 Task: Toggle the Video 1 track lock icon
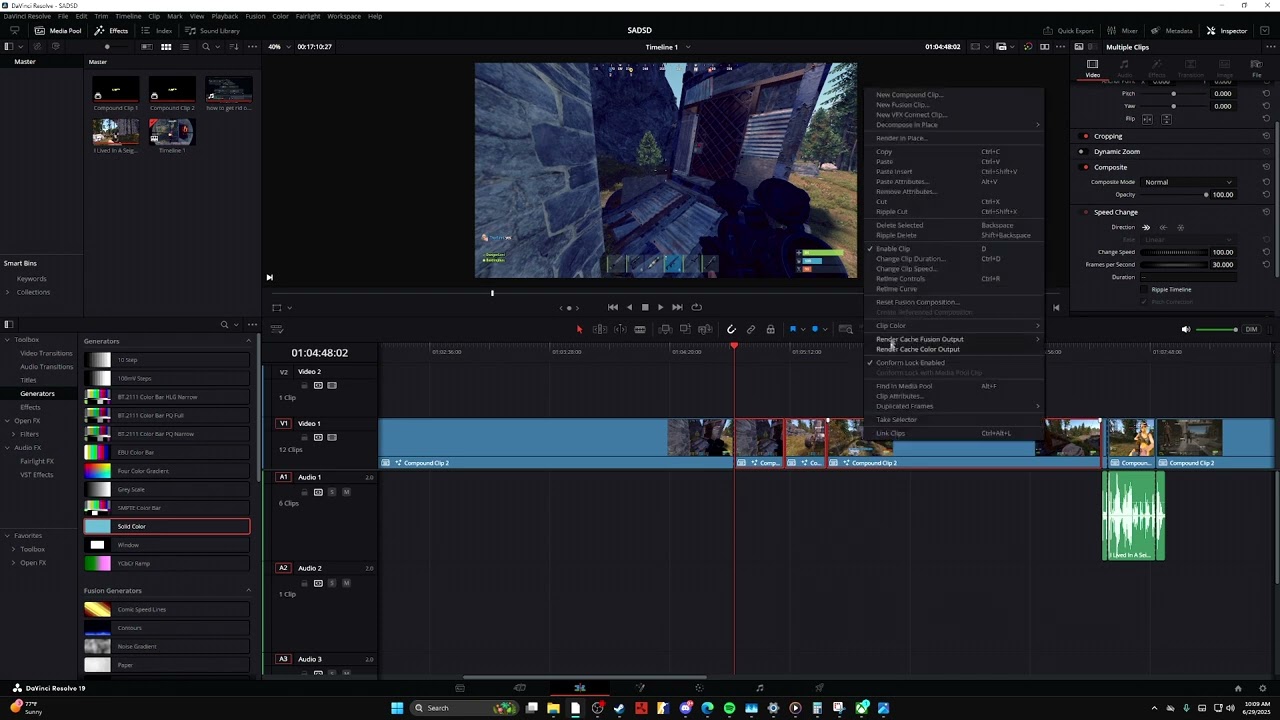[x=305, y=438]
